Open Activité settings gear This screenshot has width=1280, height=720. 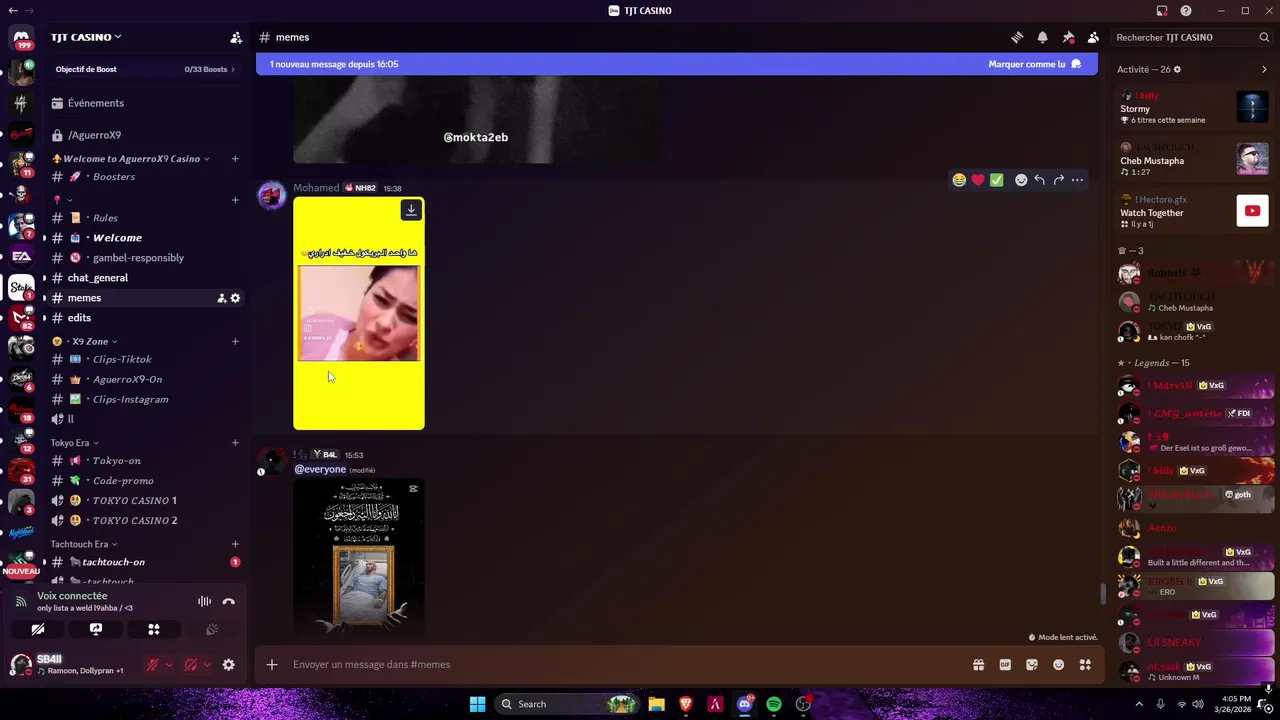(1177, 69)
